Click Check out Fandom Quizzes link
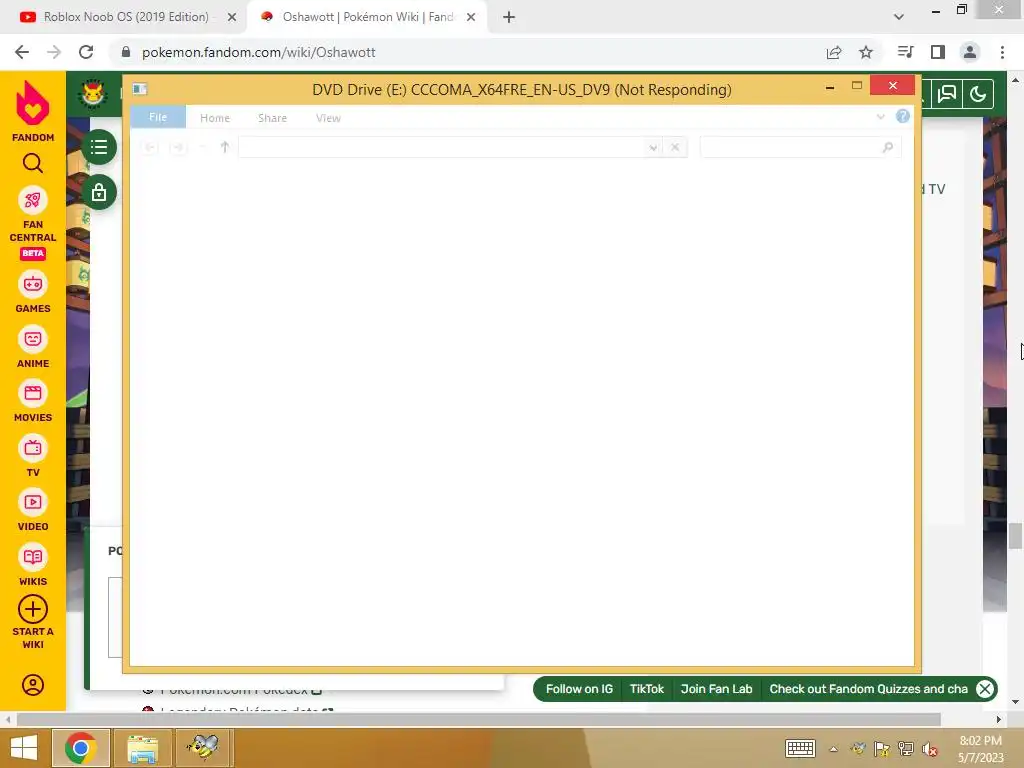 click(869, 689)
